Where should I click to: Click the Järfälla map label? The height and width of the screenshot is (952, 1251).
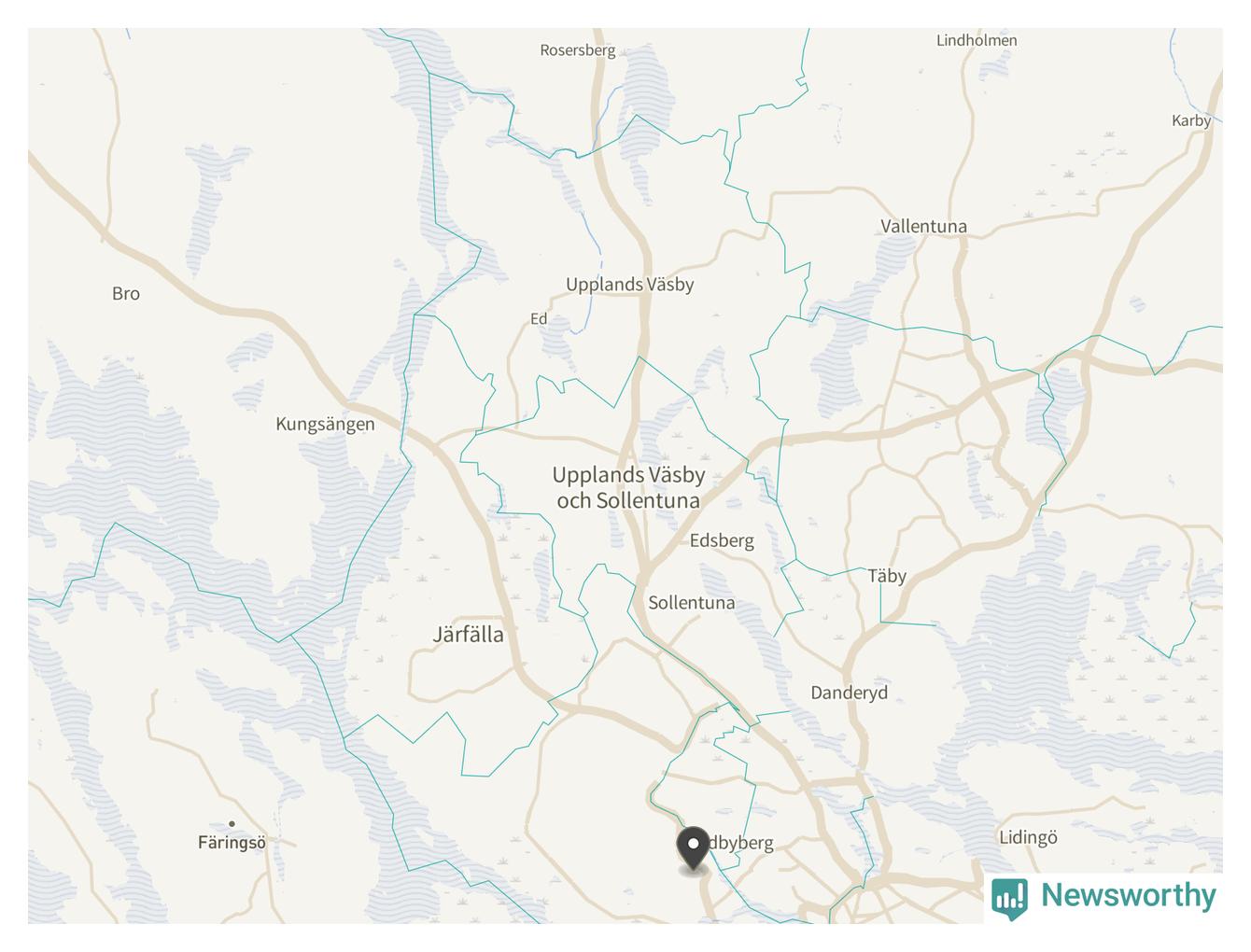[468, 635]
